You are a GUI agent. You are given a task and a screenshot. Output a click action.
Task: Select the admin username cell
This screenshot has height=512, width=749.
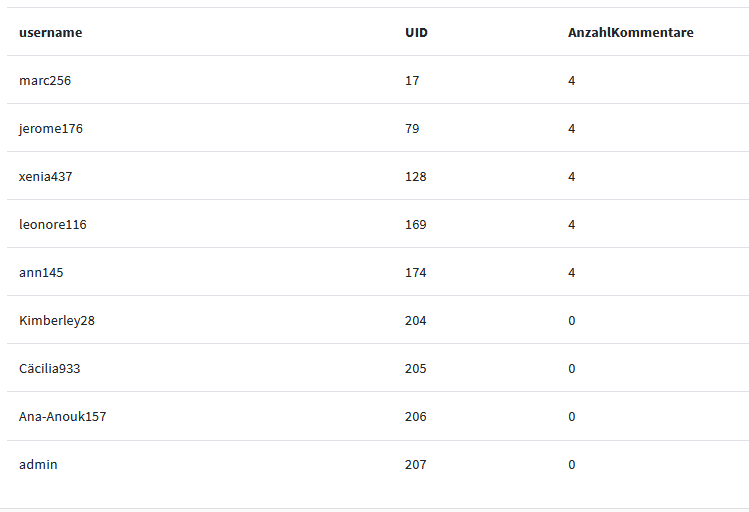(x=38, y=465)
